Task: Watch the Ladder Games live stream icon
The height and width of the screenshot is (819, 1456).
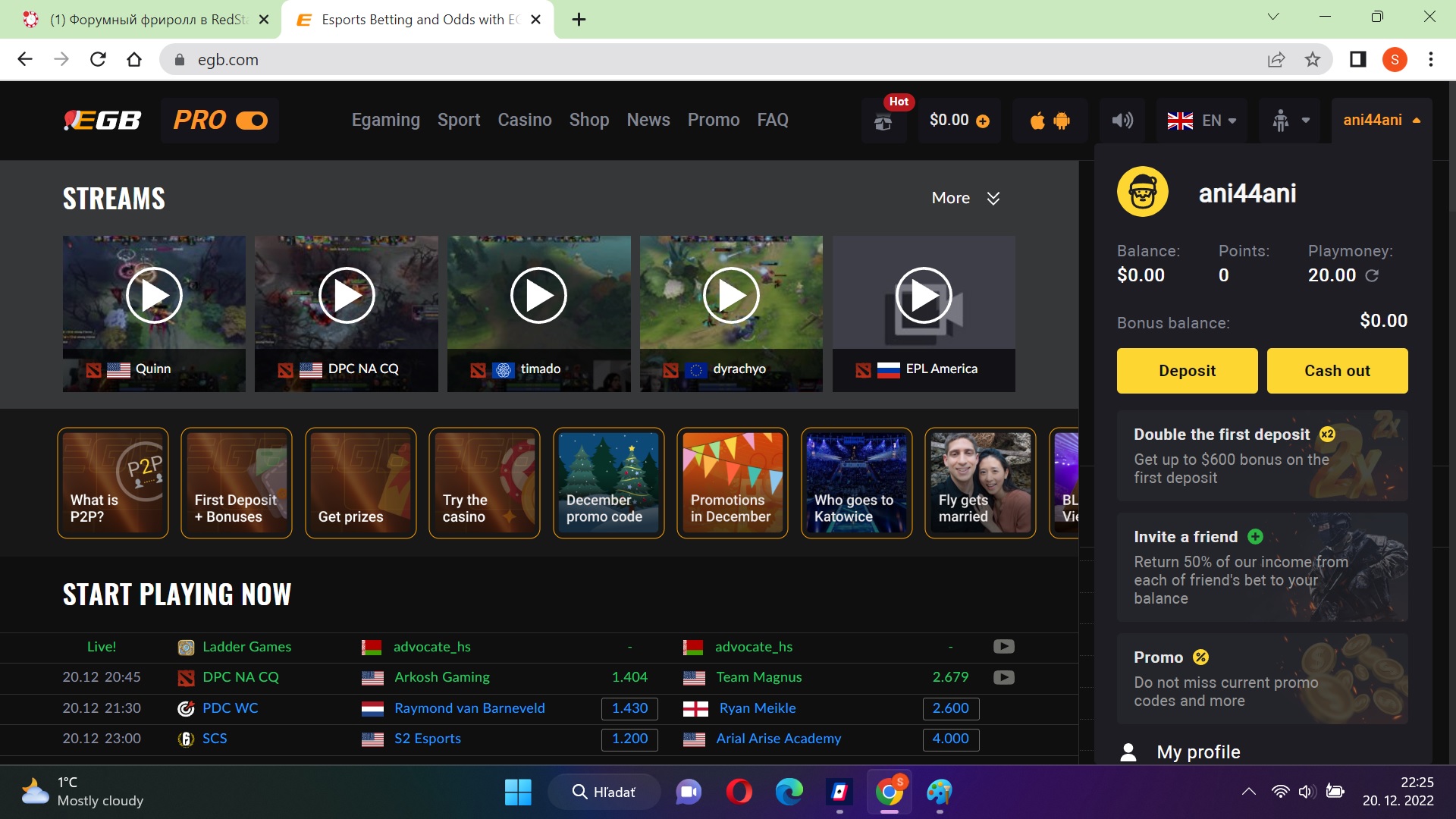Action: pos(1003,647)
